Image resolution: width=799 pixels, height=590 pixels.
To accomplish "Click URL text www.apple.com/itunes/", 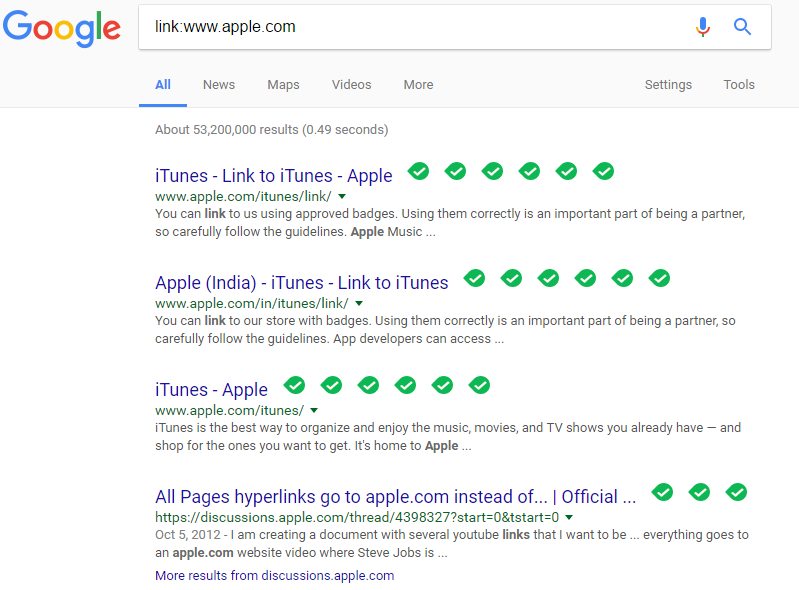I will pos(229,411).
